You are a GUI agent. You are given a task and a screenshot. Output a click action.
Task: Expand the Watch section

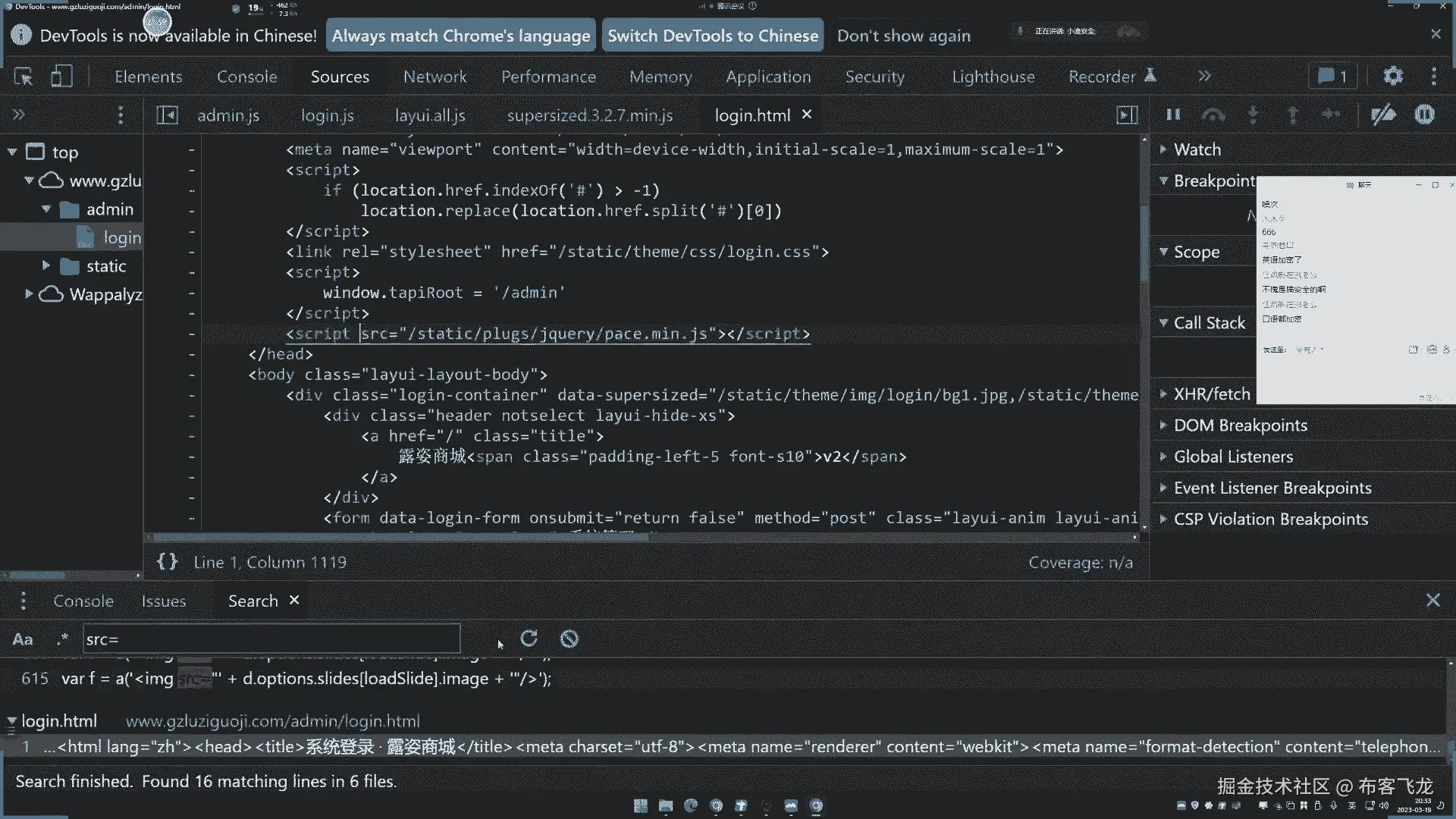point(1197,149)
